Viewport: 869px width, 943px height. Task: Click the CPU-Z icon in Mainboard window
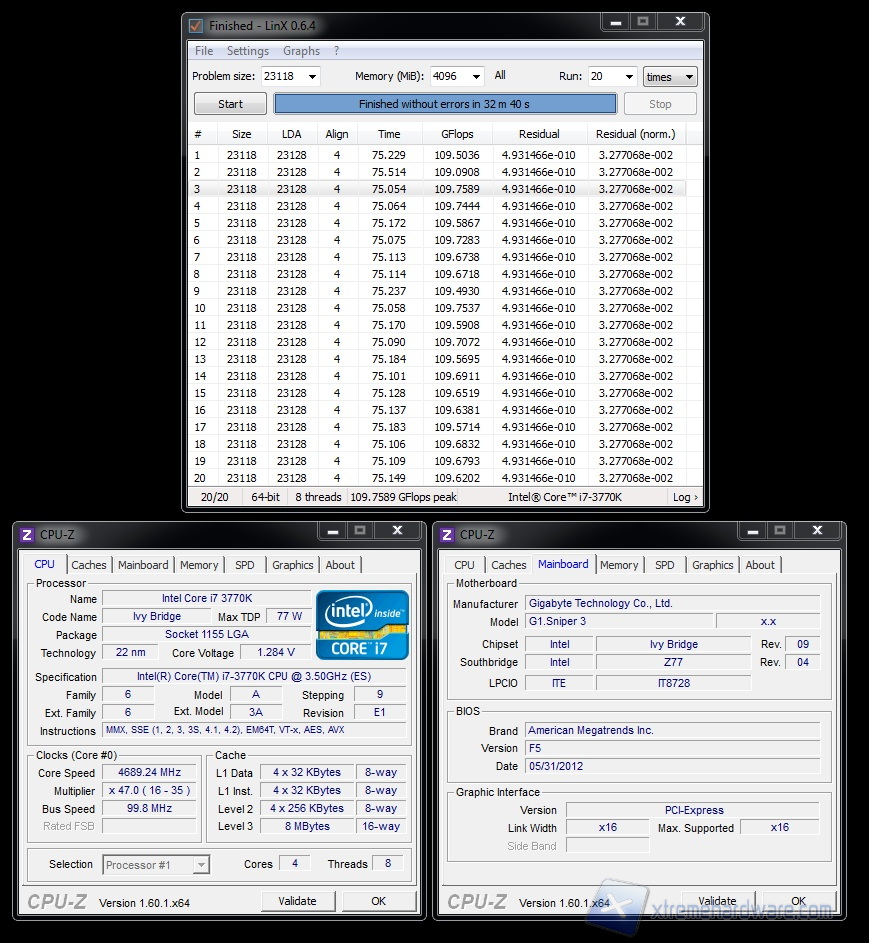pos(446,535)
